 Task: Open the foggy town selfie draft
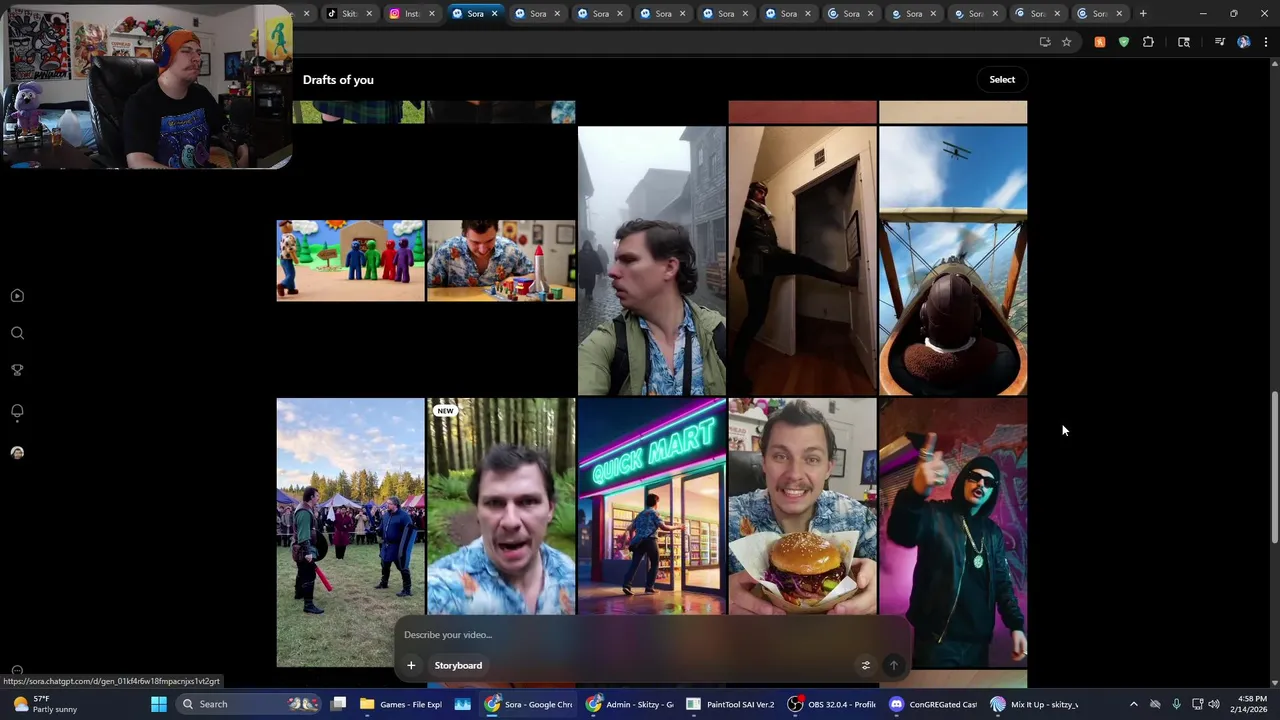tap(652, 261)
